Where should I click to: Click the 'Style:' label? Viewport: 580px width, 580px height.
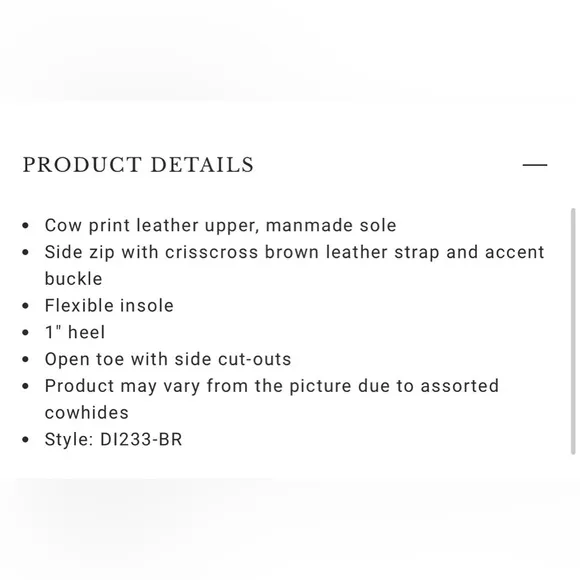point(69,439)
